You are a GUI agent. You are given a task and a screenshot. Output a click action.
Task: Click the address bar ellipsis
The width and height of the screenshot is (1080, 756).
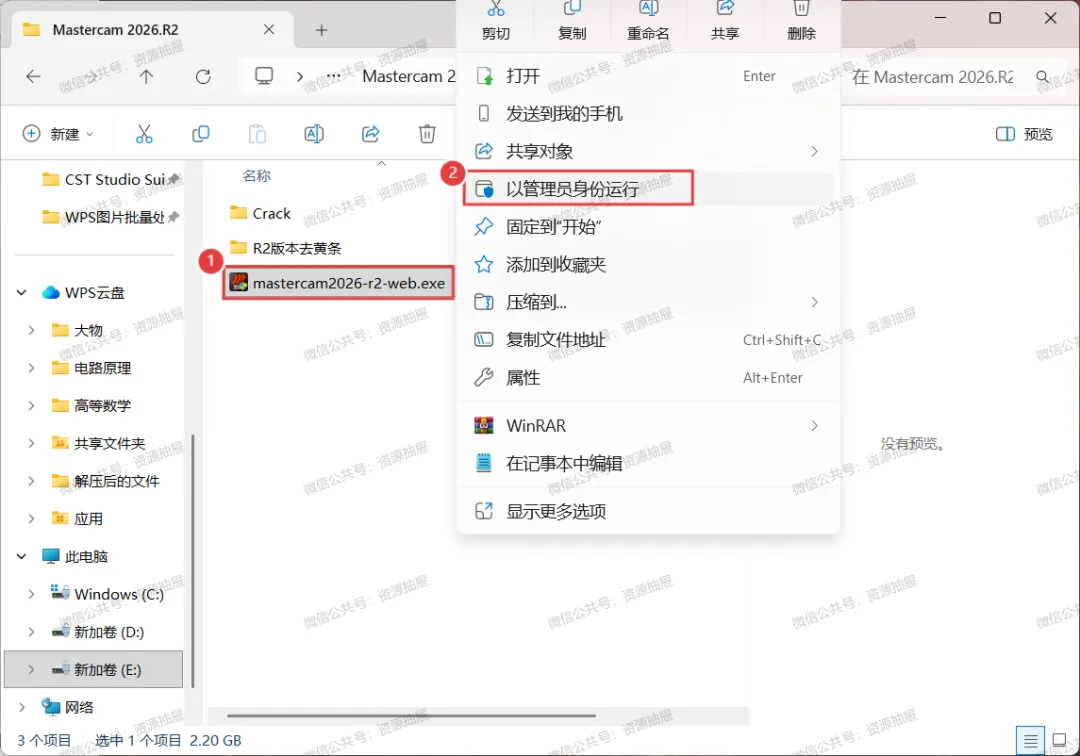point(333,76)
